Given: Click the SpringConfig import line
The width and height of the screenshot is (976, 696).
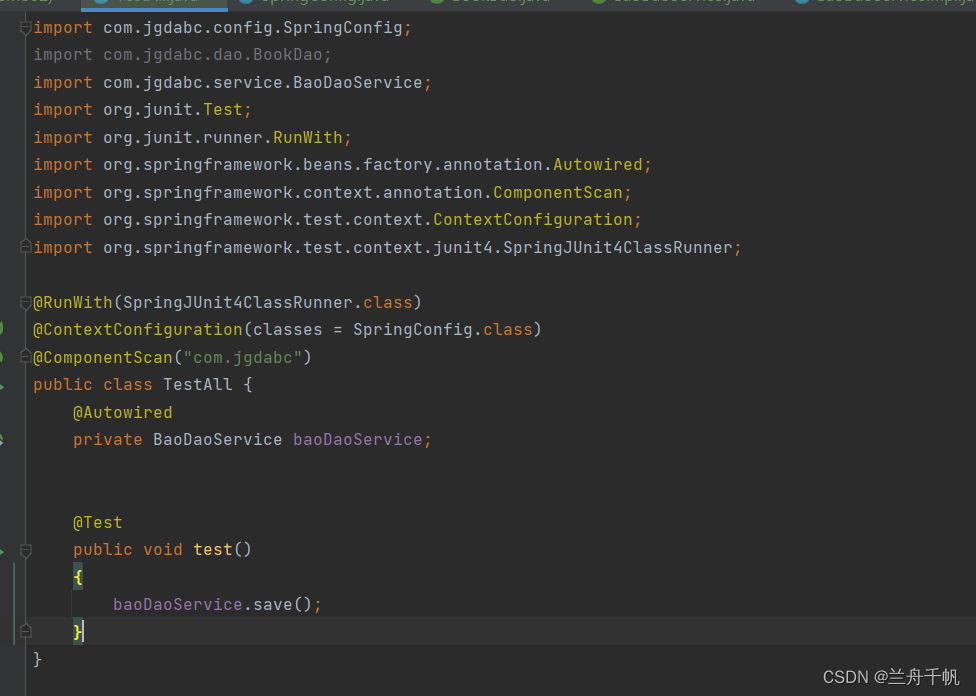Looking at the screenshot, I should coord(222,27).
